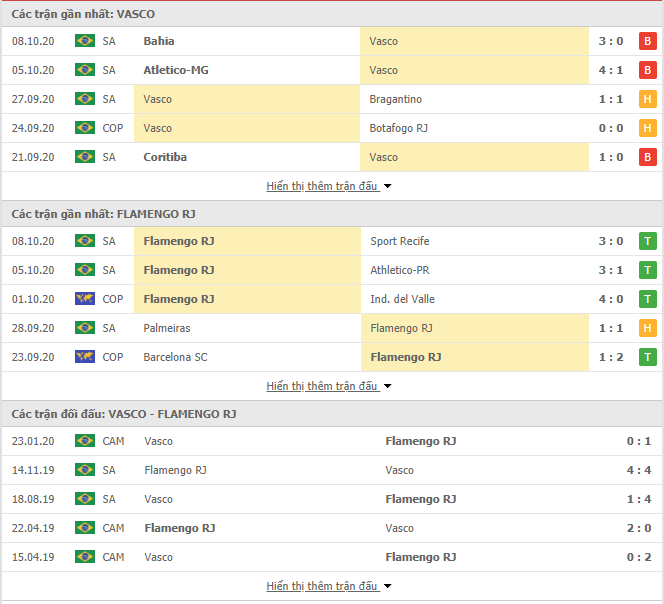
Task: Open the Botafogo RJ team link
Action: pos(398,128)
